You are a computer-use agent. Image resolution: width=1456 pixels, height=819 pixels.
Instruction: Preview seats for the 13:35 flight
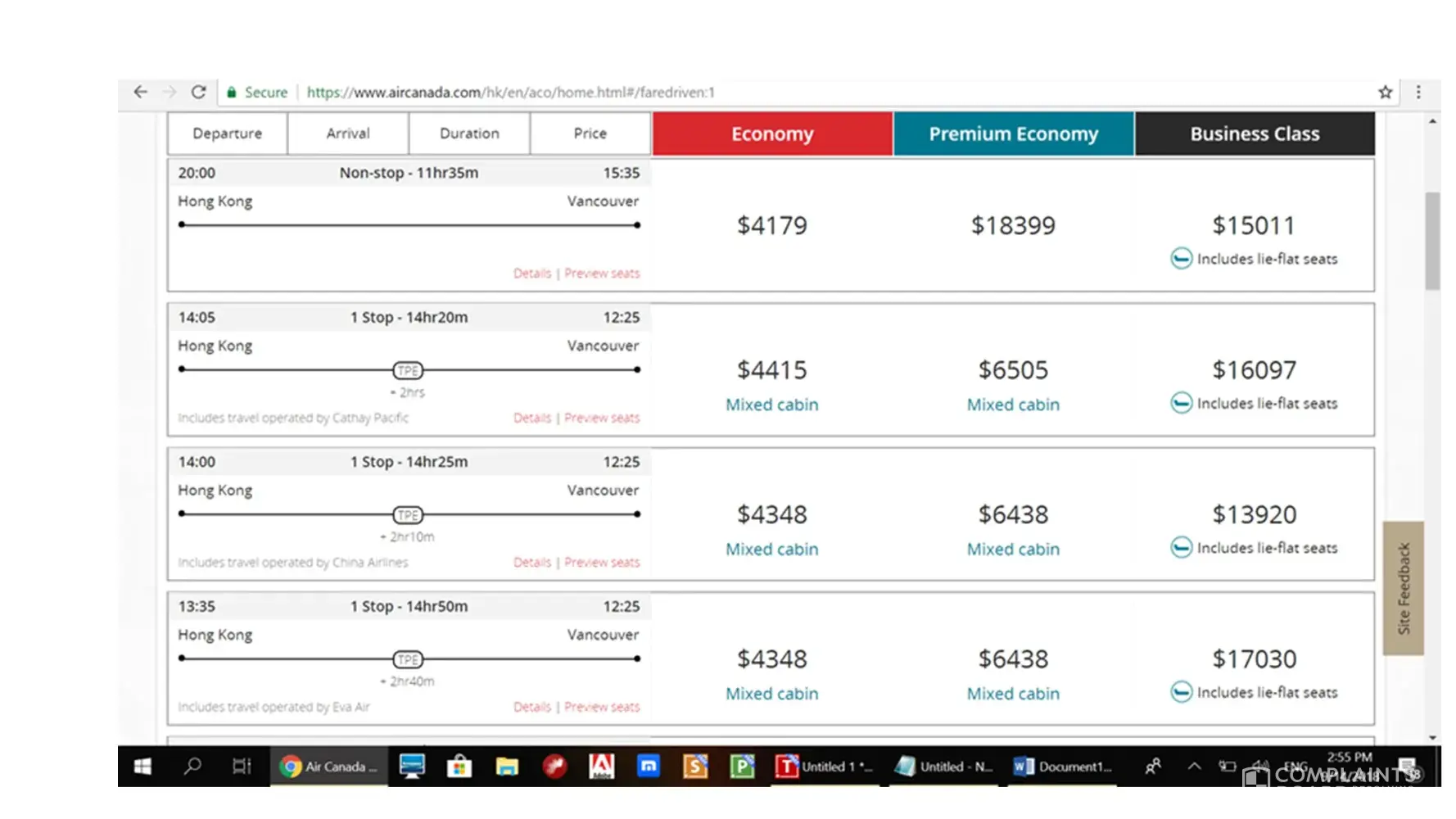tap(602, 707)
